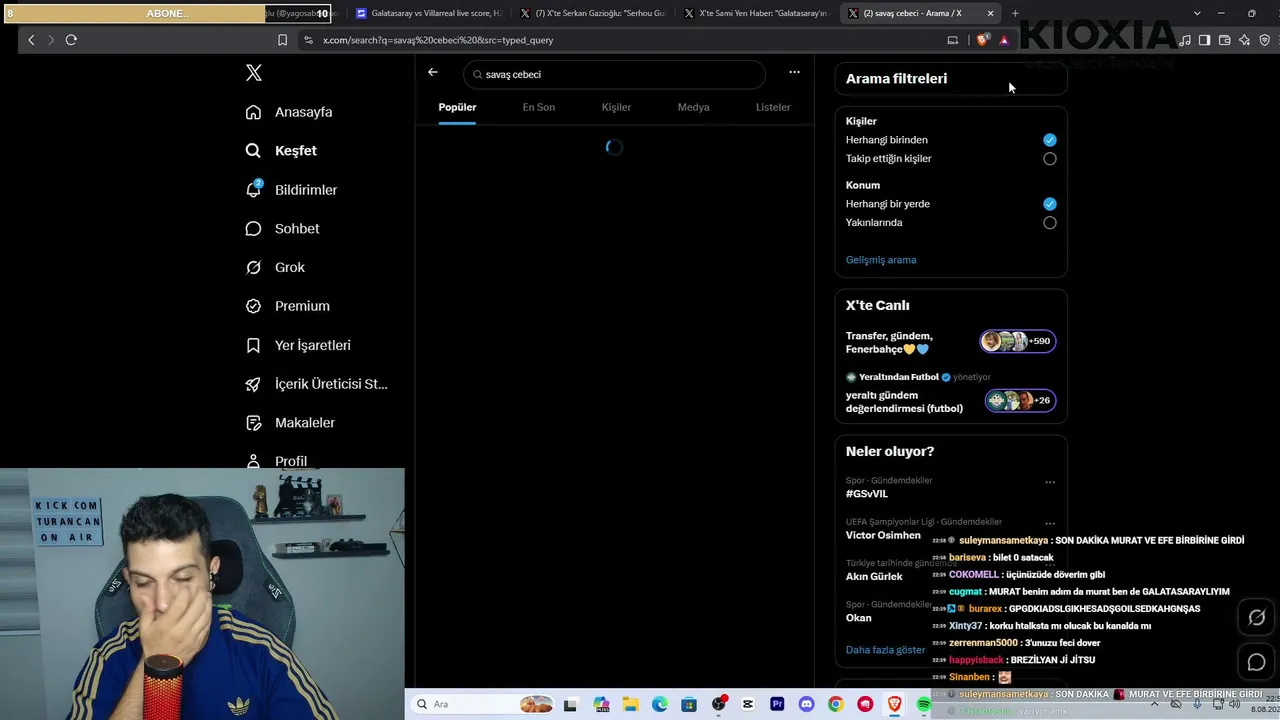Image resolution: width=1280 pixels, height=720 pixels.
Task: Reload the page
Action: click(71, 40)
